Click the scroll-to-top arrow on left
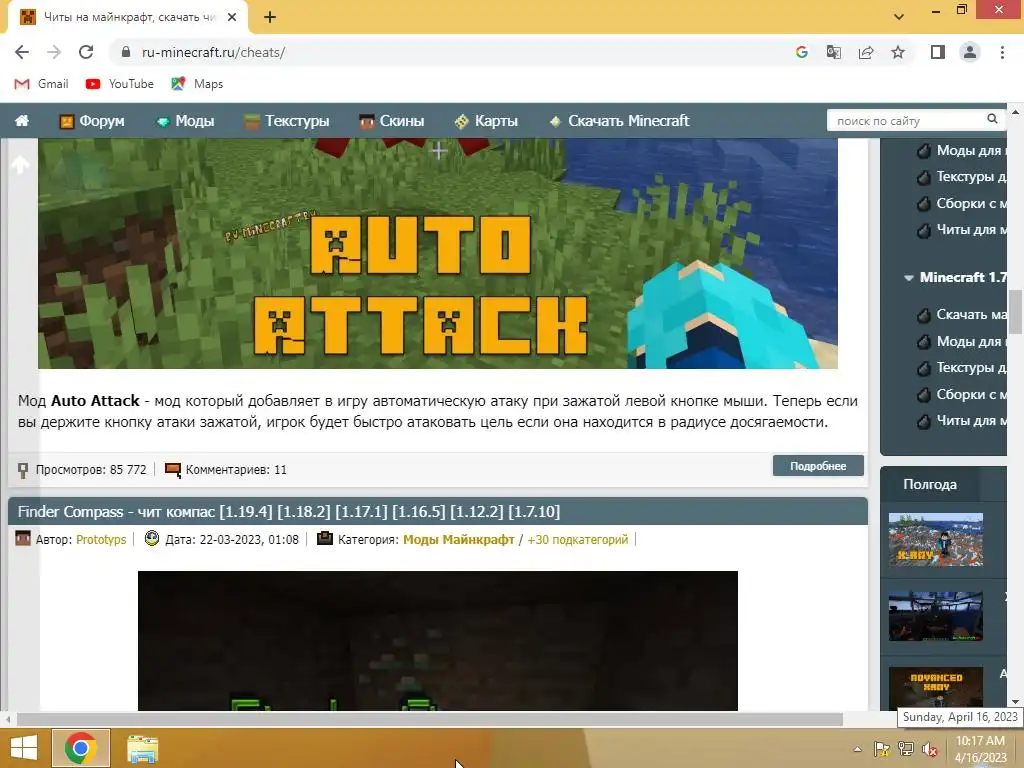 [20, 165]
